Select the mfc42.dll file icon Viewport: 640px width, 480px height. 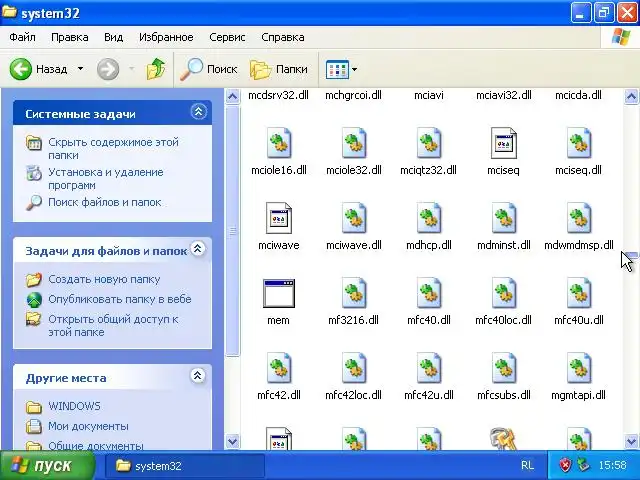click(x=279, y=368)
